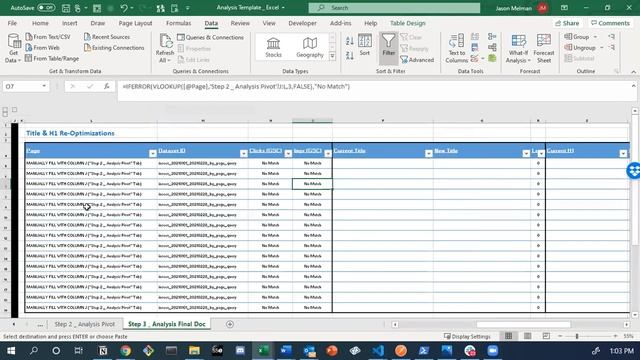Image resolution: width=640 pixels, height=360 pixels.
Task: Open File Explorer from taskbar
Action: tap(194, 351)
